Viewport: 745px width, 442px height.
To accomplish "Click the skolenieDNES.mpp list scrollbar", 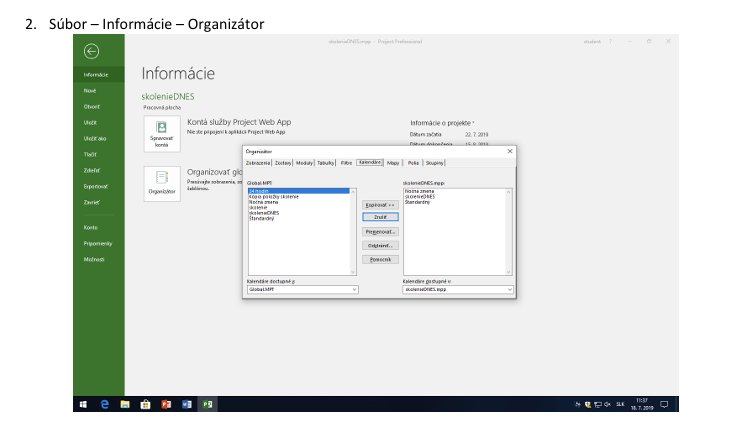I will 508,231.
